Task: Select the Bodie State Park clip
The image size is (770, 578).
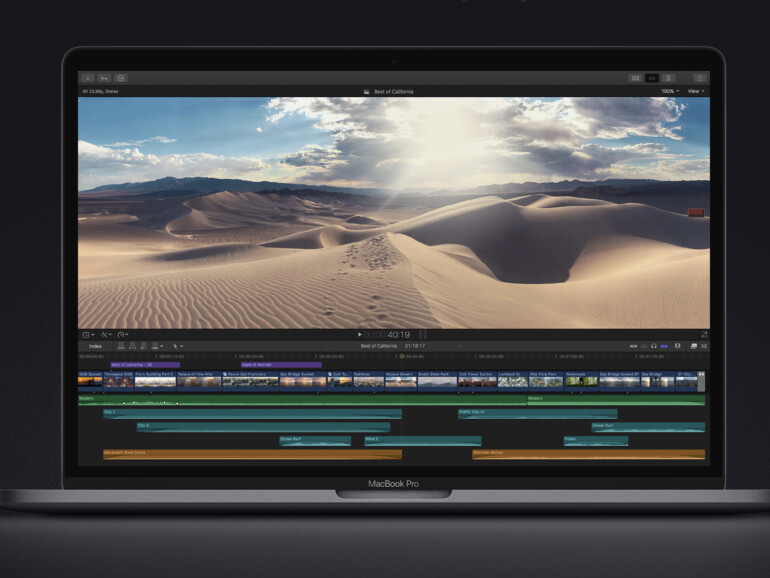Action: point(437,381)
